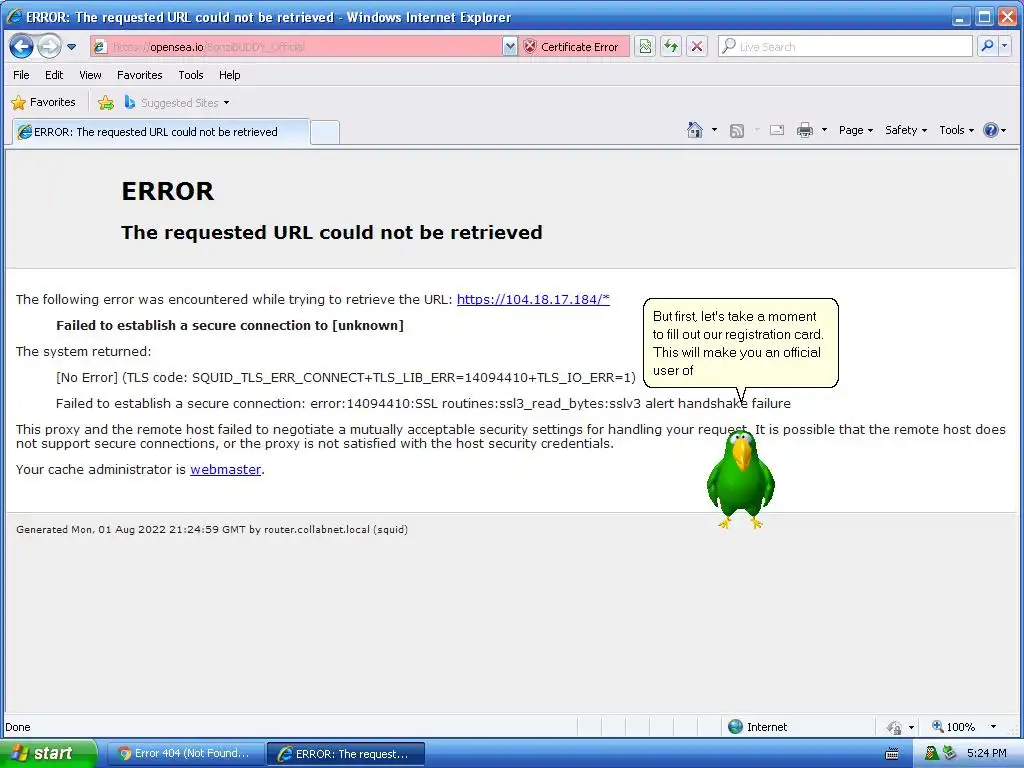This screenshot has height=768, width=1024.
Task: Click the blue Help question mark icon
Action: 991,130
